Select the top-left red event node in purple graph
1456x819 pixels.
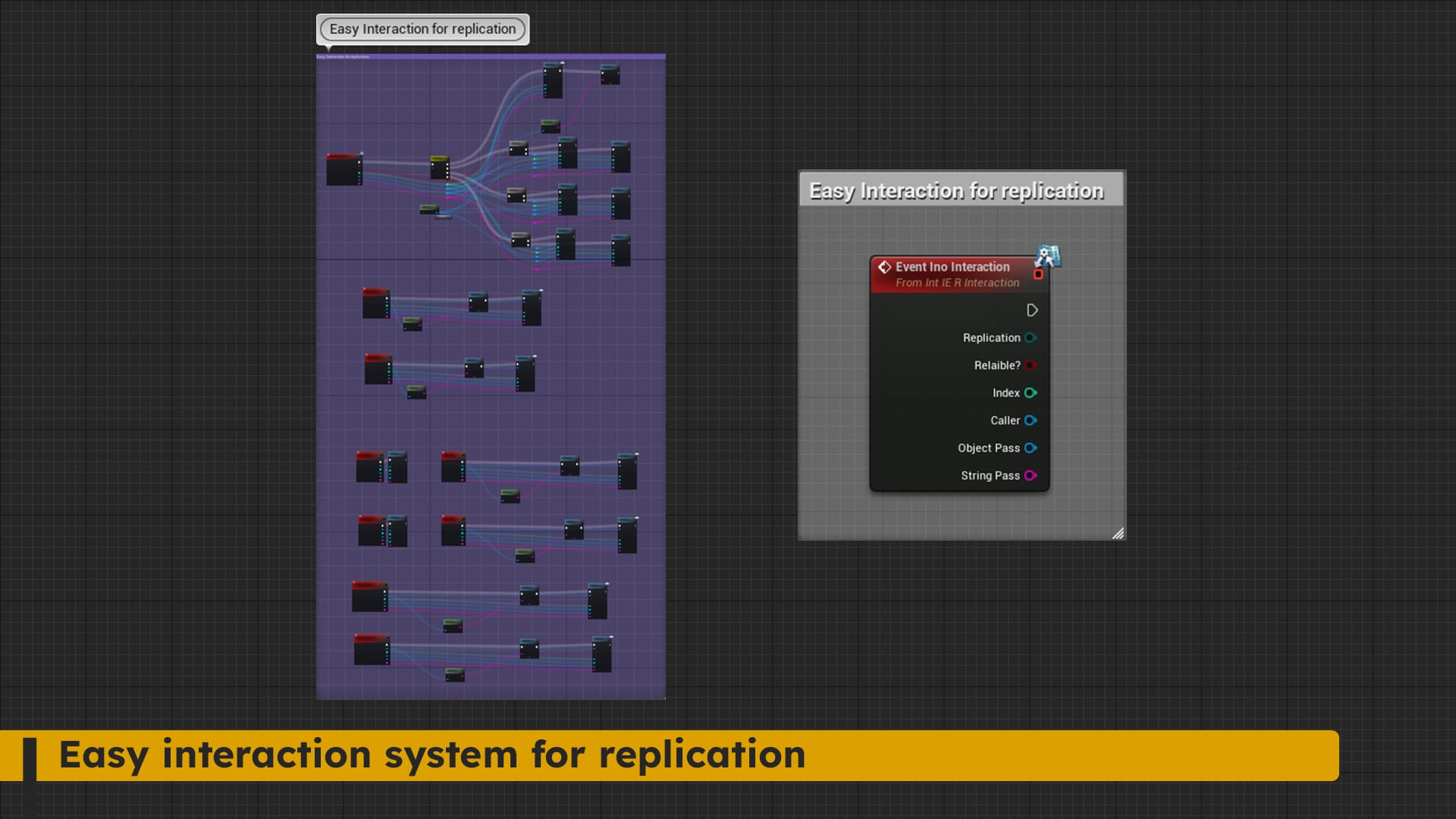click(344, 168)
